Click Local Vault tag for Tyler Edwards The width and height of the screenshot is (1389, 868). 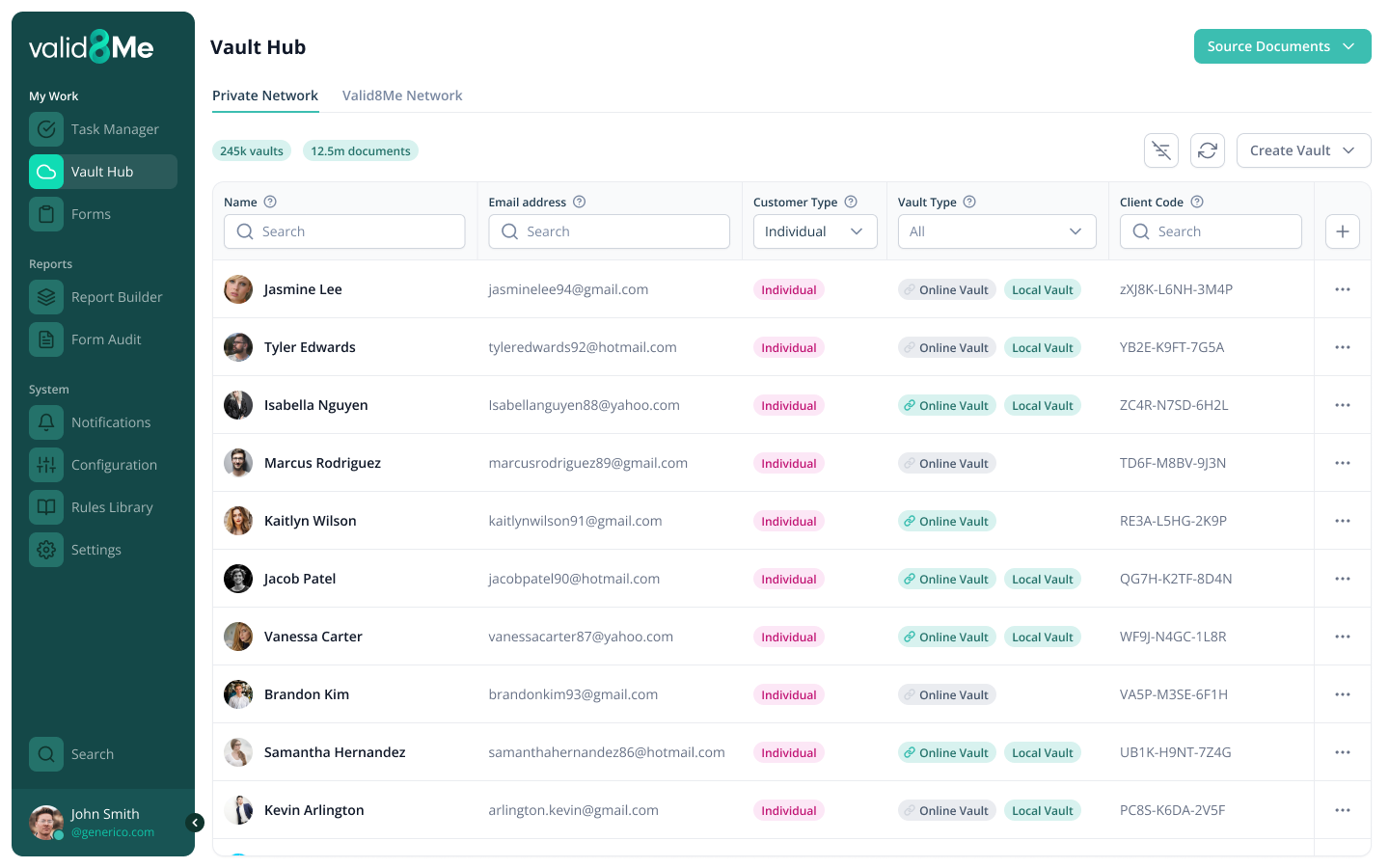click(1042, 348)
